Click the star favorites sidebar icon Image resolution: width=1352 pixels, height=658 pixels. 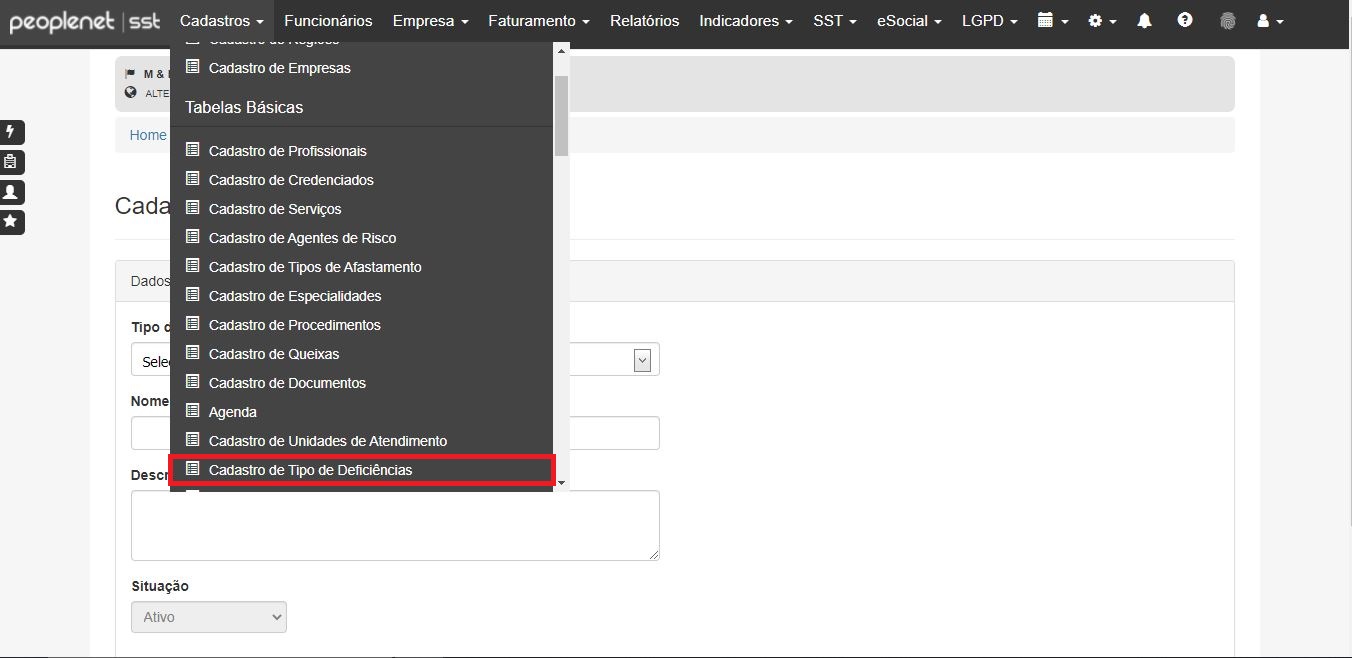[11, 222]
